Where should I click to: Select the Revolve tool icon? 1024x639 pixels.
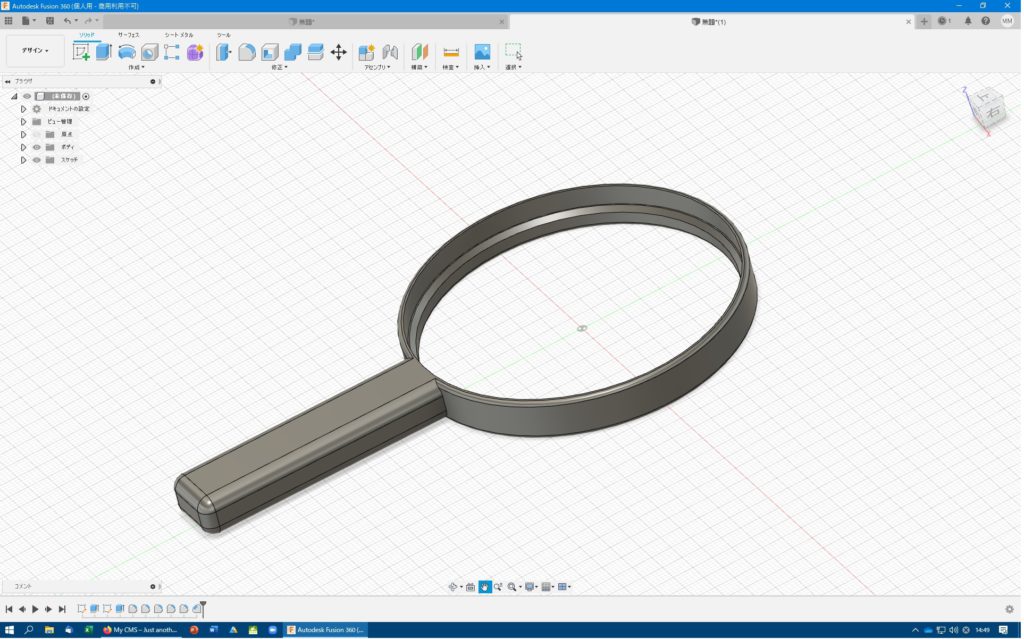pyautogui.click(x=127, y=52)
